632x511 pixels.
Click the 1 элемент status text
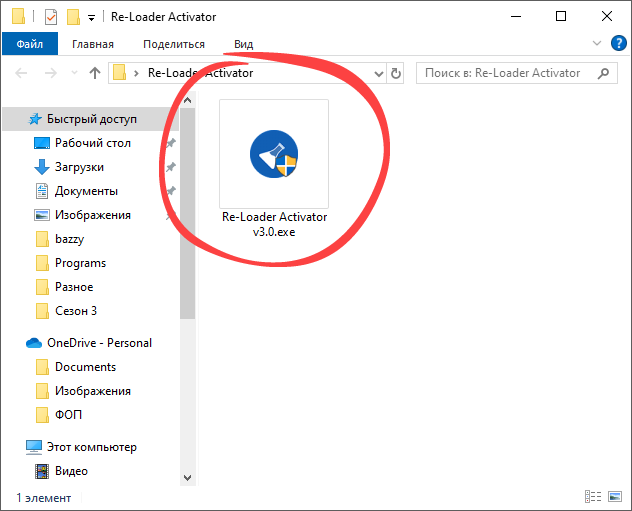coord(44,498)
